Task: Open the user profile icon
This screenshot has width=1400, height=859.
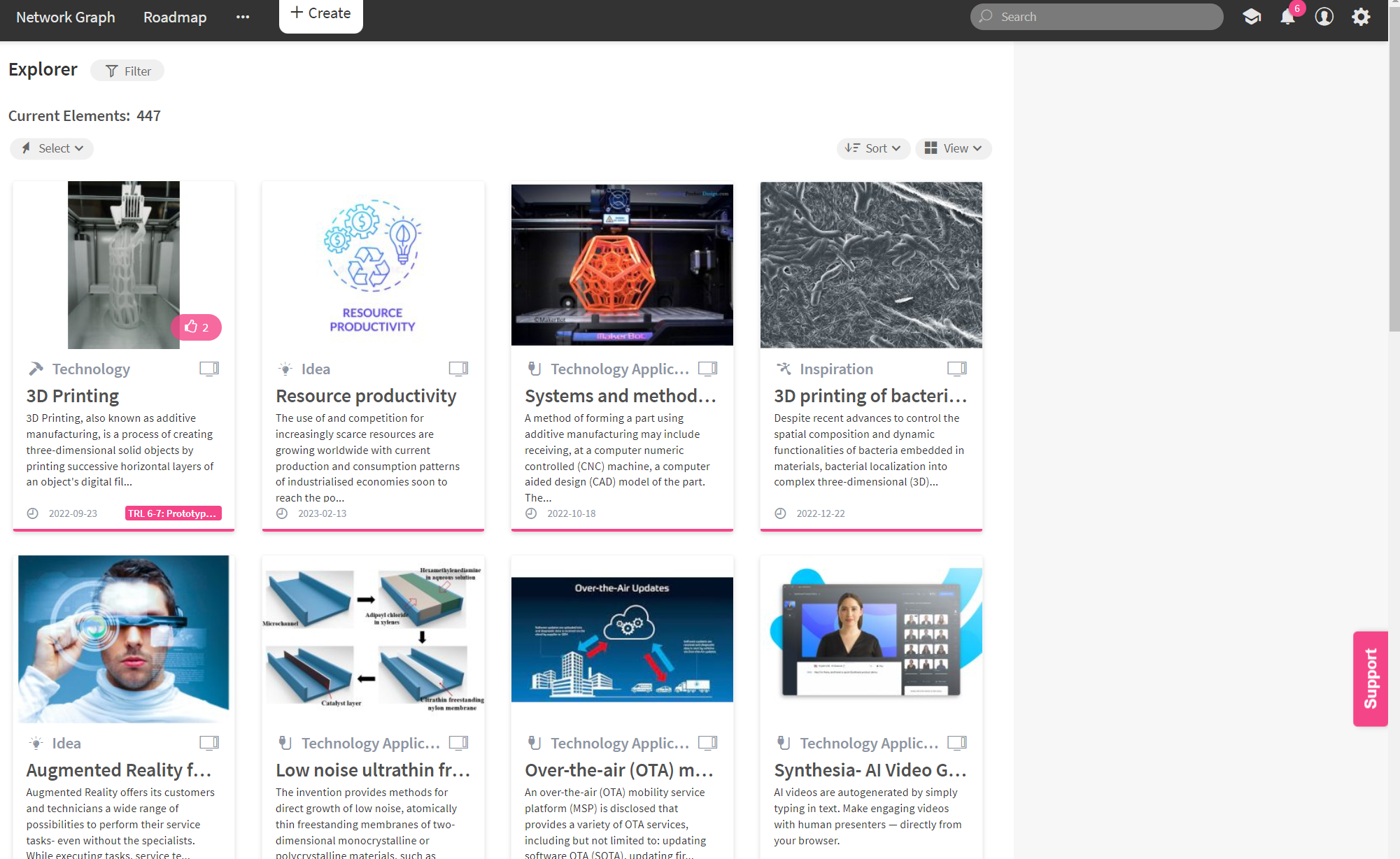Action: 1324,17
